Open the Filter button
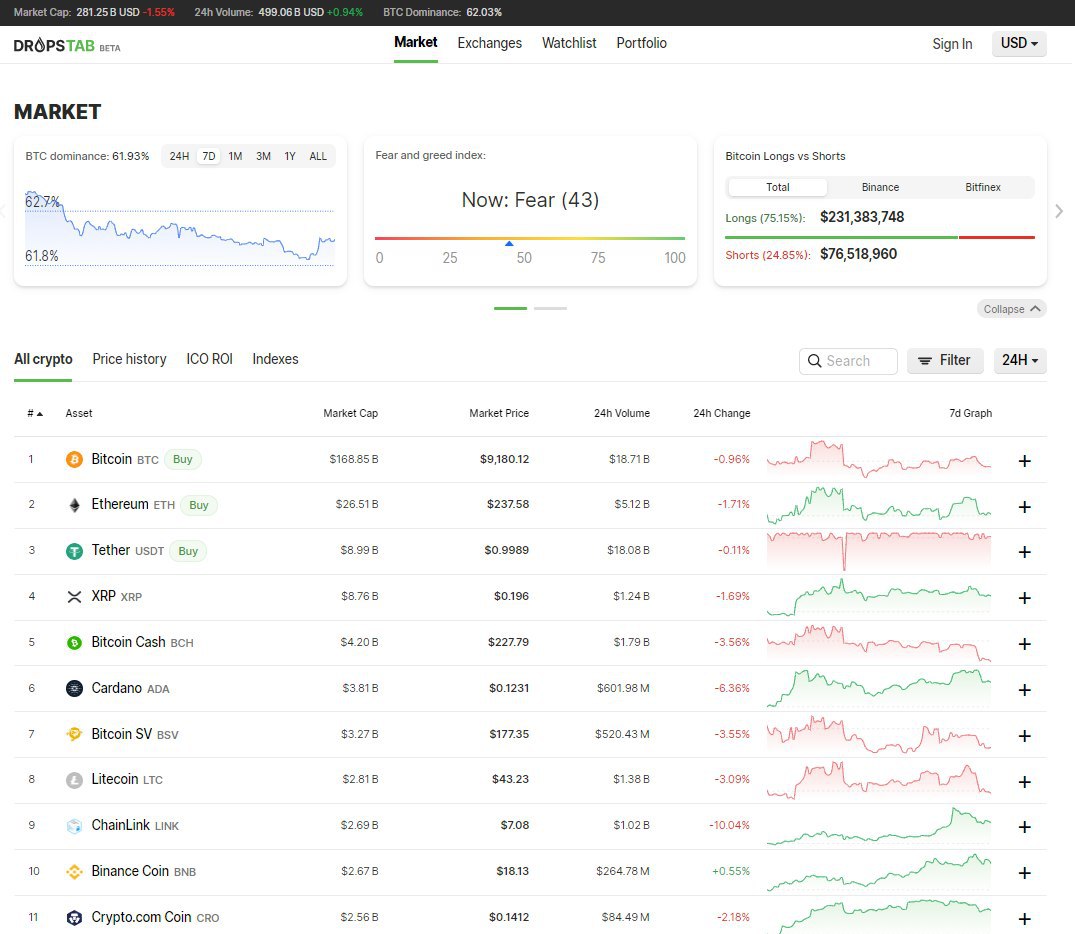Screen dimensions: 1075x934 tap(945, 360)
